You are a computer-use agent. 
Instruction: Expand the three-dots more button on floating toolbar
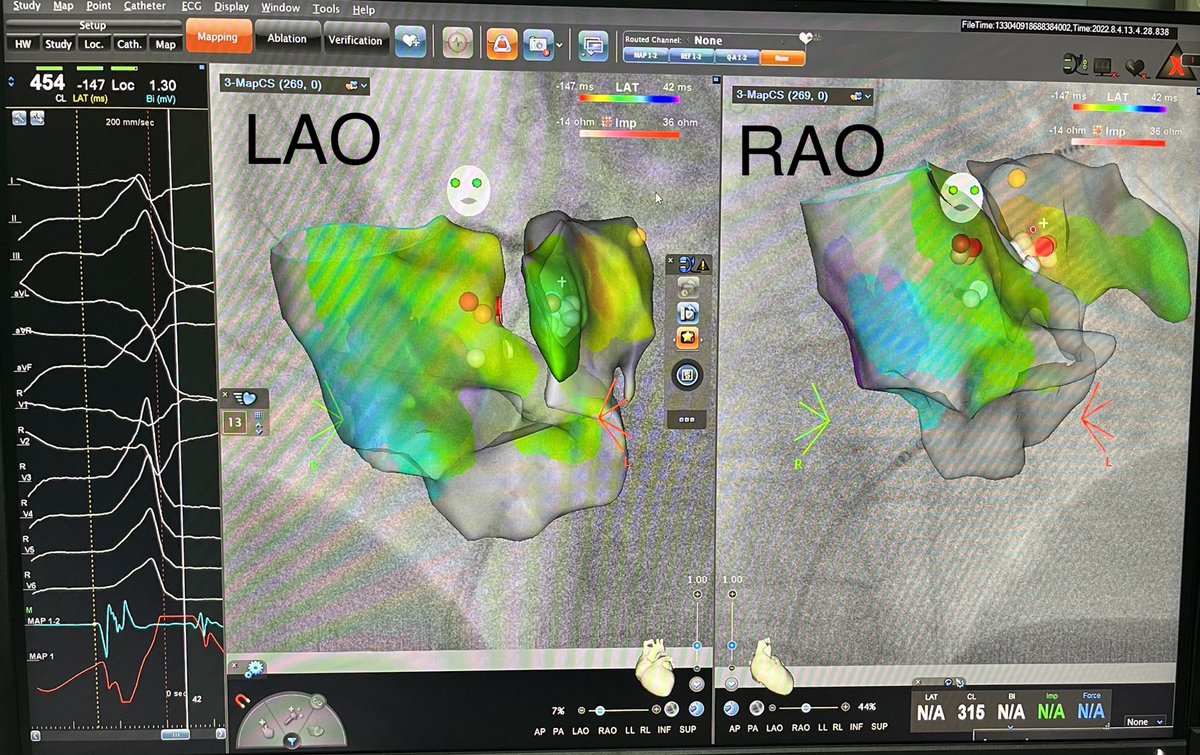(687, 419)
